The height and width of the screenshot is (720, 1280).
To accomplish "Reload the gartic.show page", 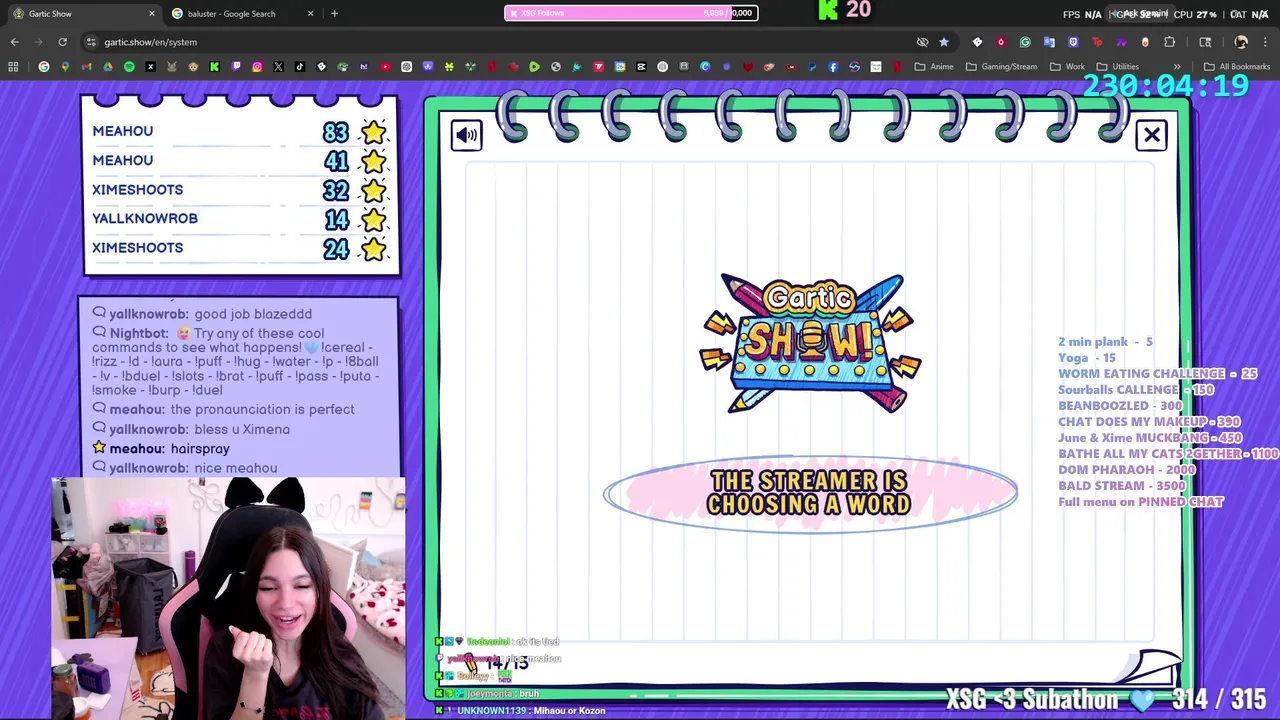I will [x=62, y=42].
